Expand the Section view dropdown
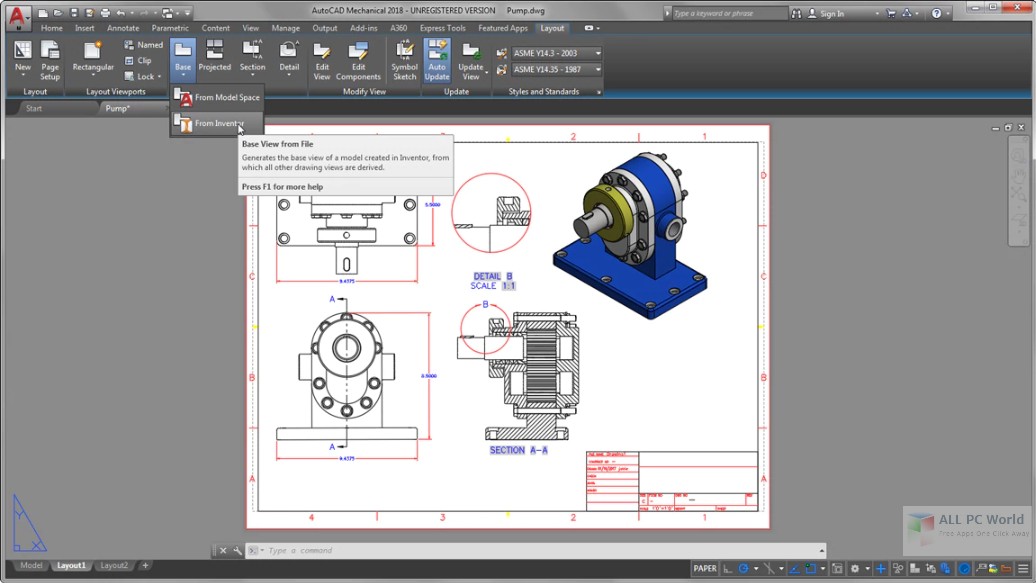Viewport: 1036px width, 583px height. [252, 75]
